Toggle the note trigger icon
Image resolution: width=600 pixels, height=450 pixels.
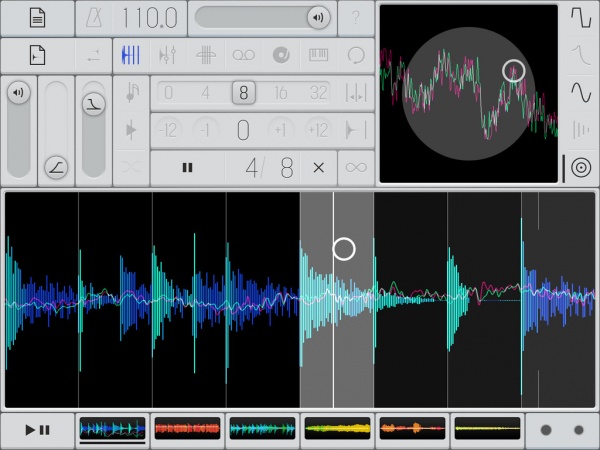(132, 92)
